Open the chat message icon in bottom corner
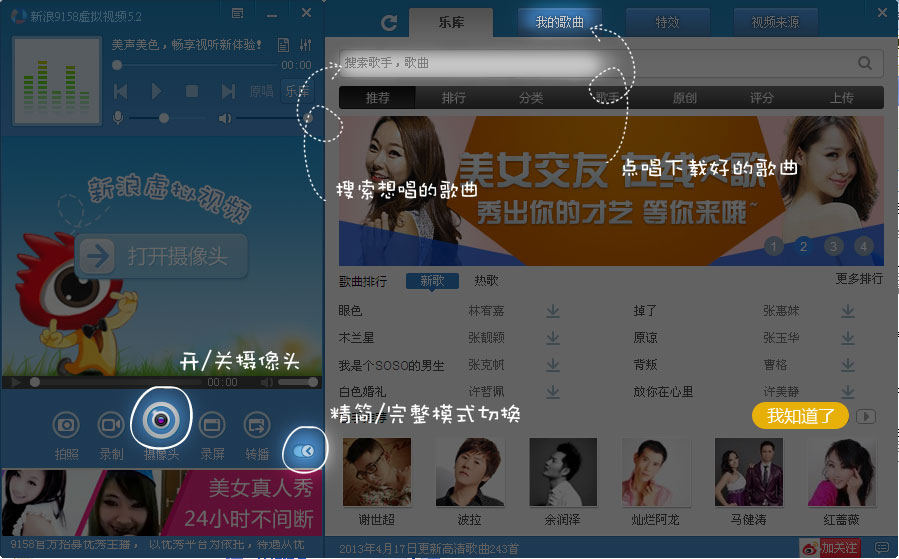899x559 pixels. click(882, 548)
